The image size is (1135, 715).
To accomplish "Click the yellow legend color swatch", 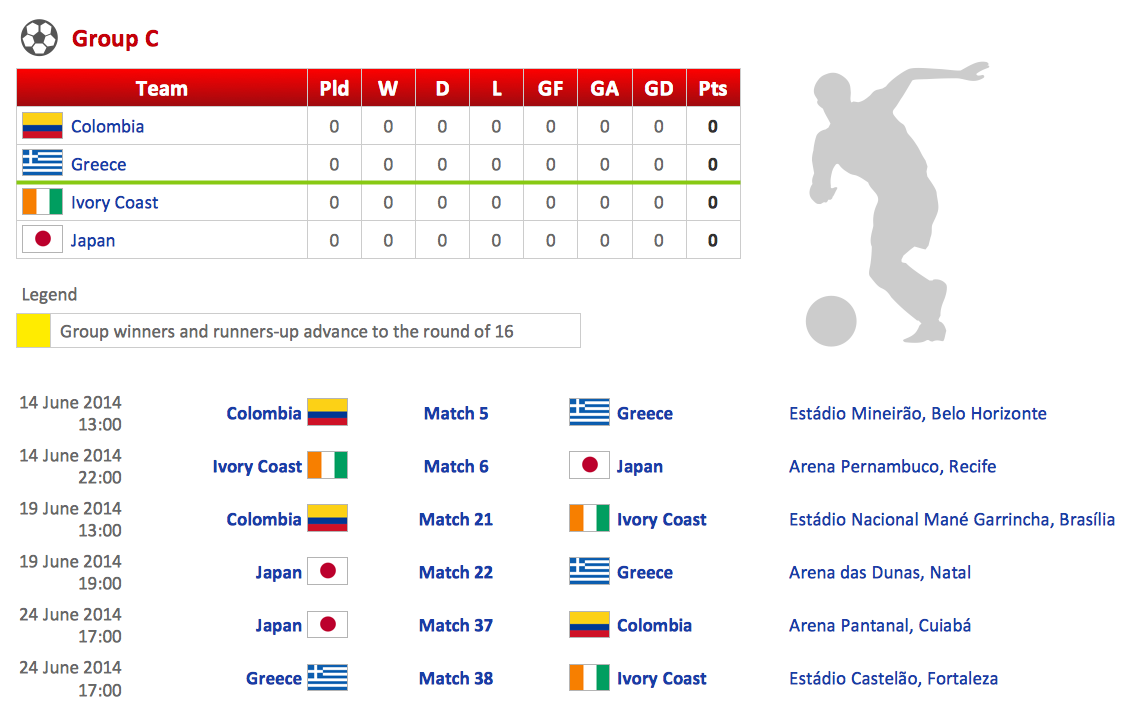I will point(34,331).
